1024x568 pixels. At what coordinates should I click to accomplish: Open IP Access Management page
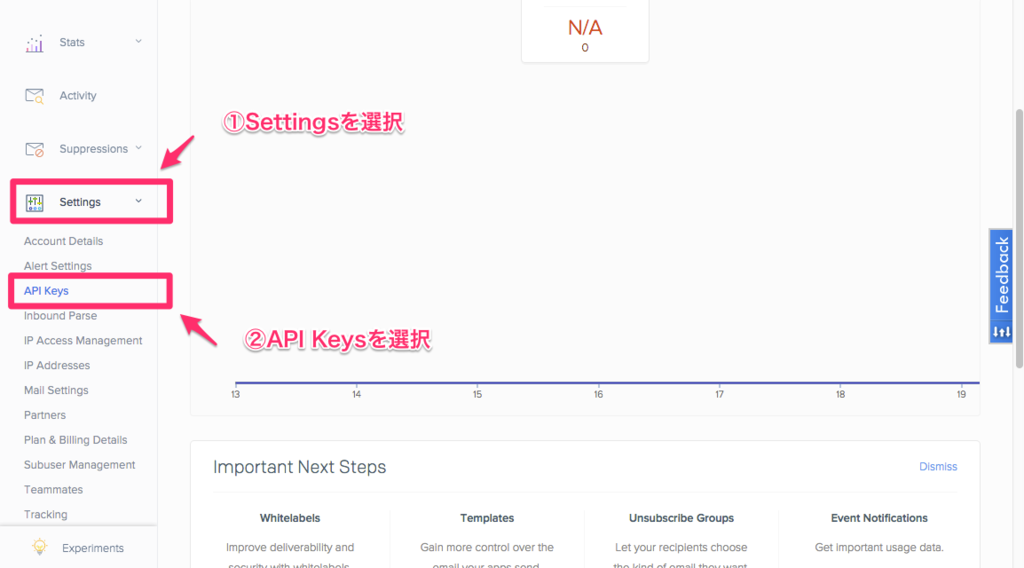click(x=83, y=341)
